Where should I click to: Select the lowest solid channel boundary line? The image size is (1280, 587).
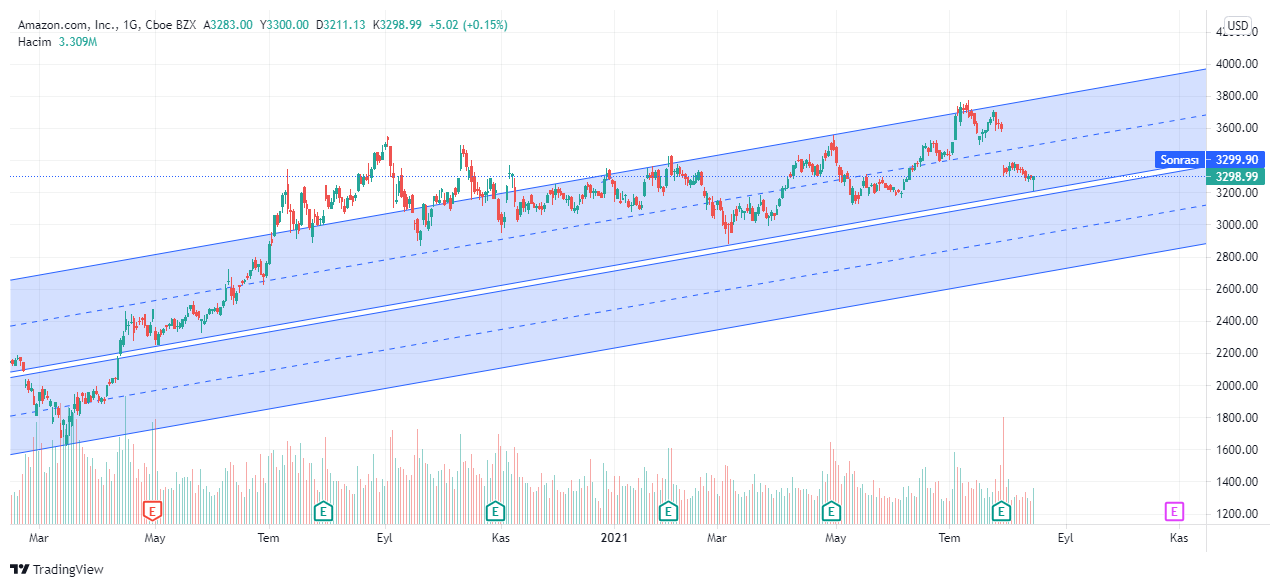[608, 350]
